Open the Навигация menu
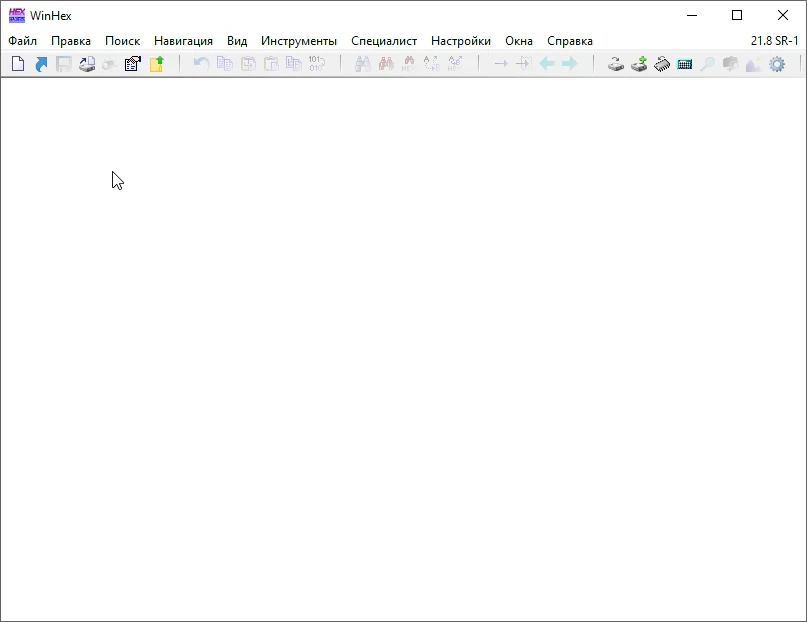This screenshot has height=622, width=807. (183, 41)
